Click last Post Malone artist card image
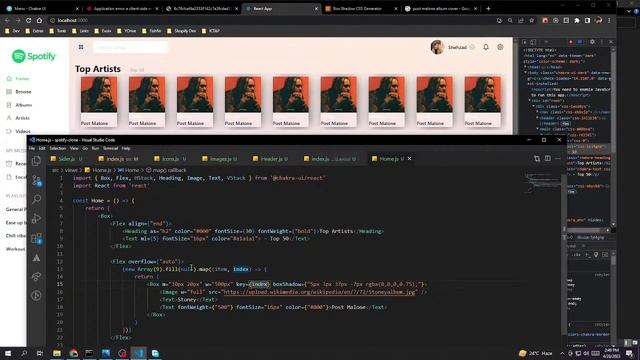The image size is (640, 360). pyautogui.click(x=482, y=94)
